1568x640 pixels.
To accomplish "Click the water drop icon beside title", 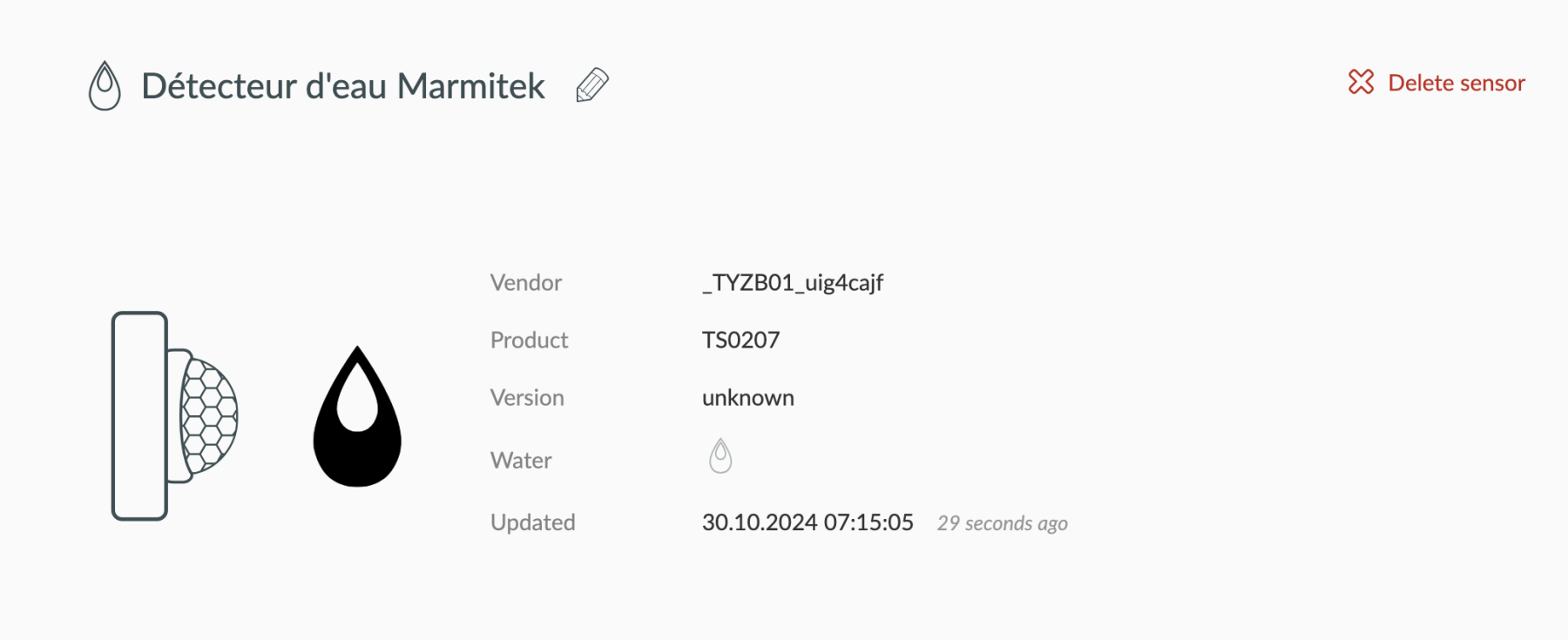I will 105,85.
